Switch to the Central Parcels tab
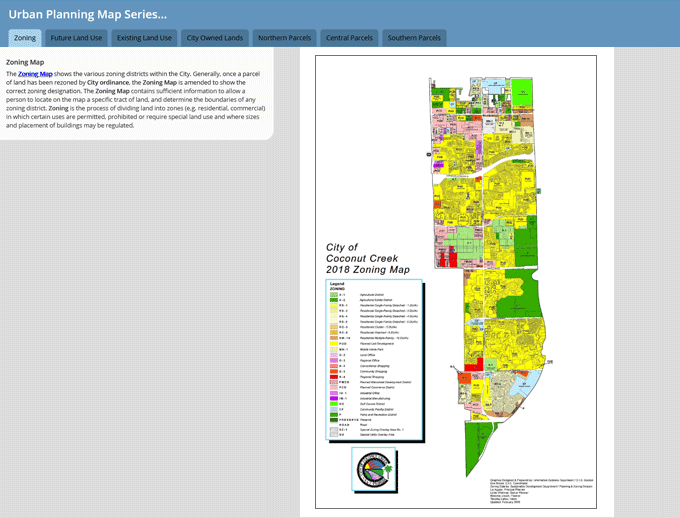The image size is (680, 518). coord(349,38)
